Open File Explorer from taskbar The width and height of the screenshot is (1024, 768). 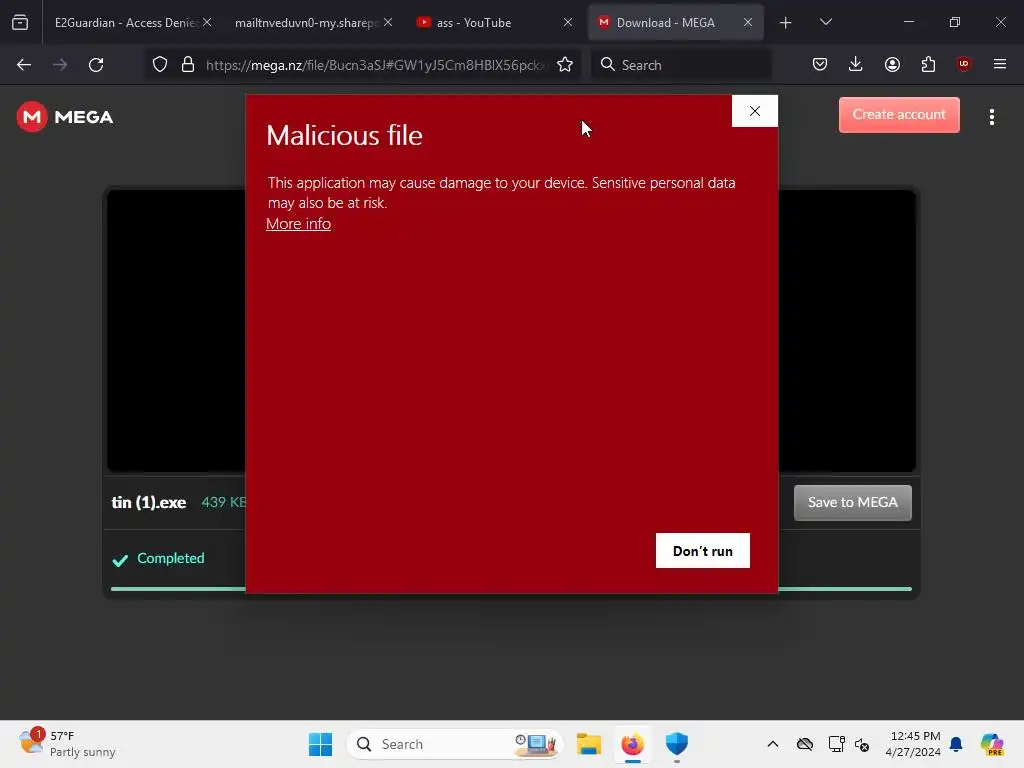pyautogui.click(x=588, y=744)
